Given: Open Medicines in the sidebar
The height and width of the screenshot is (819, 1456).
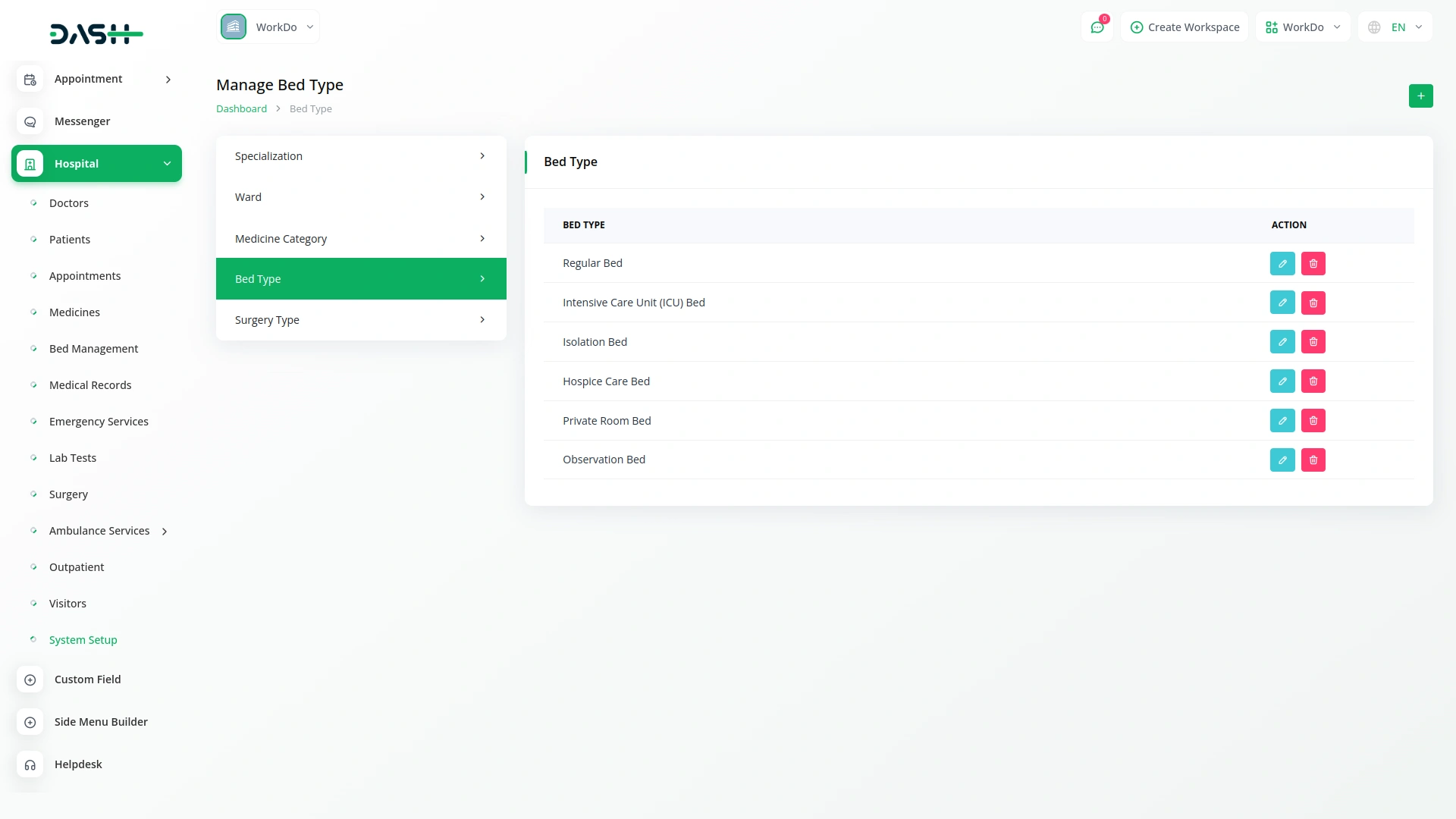Looking at the screenshot, I should [74, 312].
